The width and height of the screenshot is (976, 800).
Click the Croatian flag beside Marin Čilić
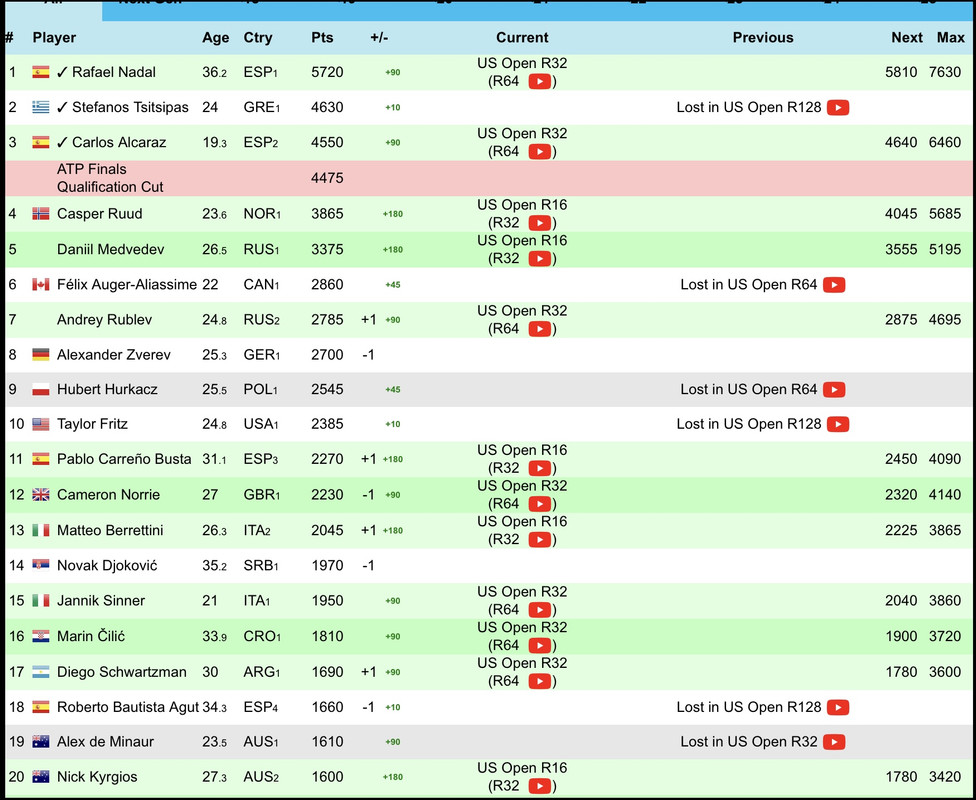41,636
